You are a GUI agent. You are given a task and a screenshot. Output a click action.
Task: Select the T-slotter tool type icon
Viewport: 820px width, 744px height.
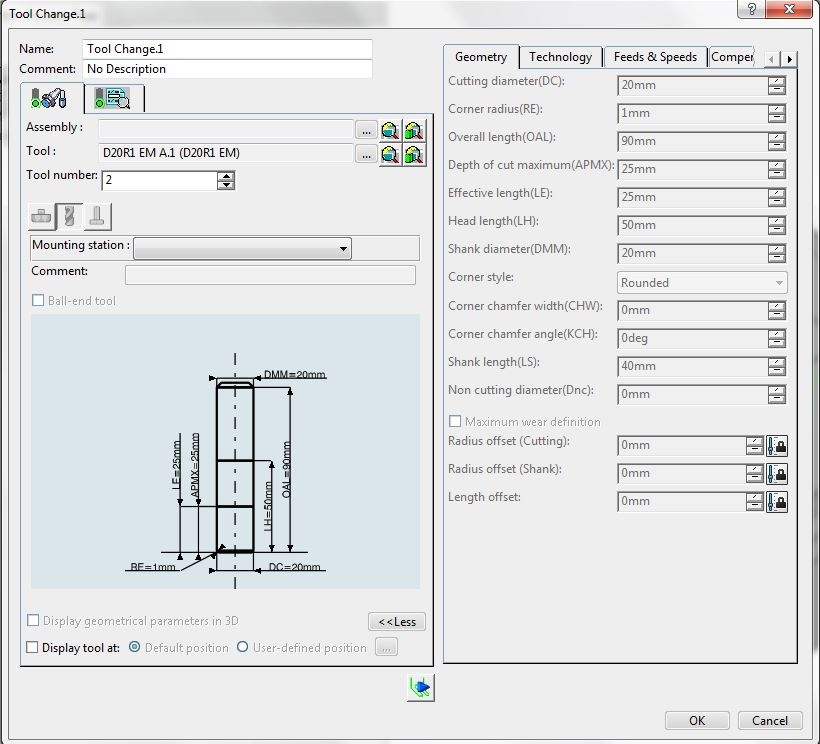97,215
